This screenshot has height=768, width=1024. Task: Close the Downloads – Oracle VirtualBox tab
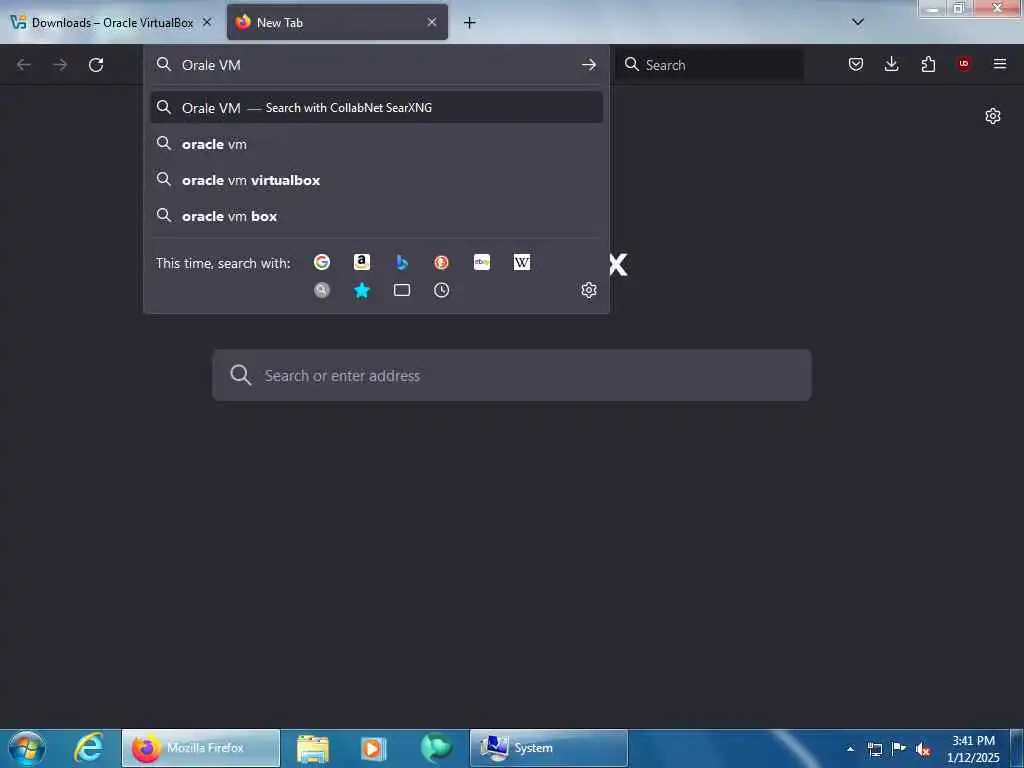coord(206,22)
